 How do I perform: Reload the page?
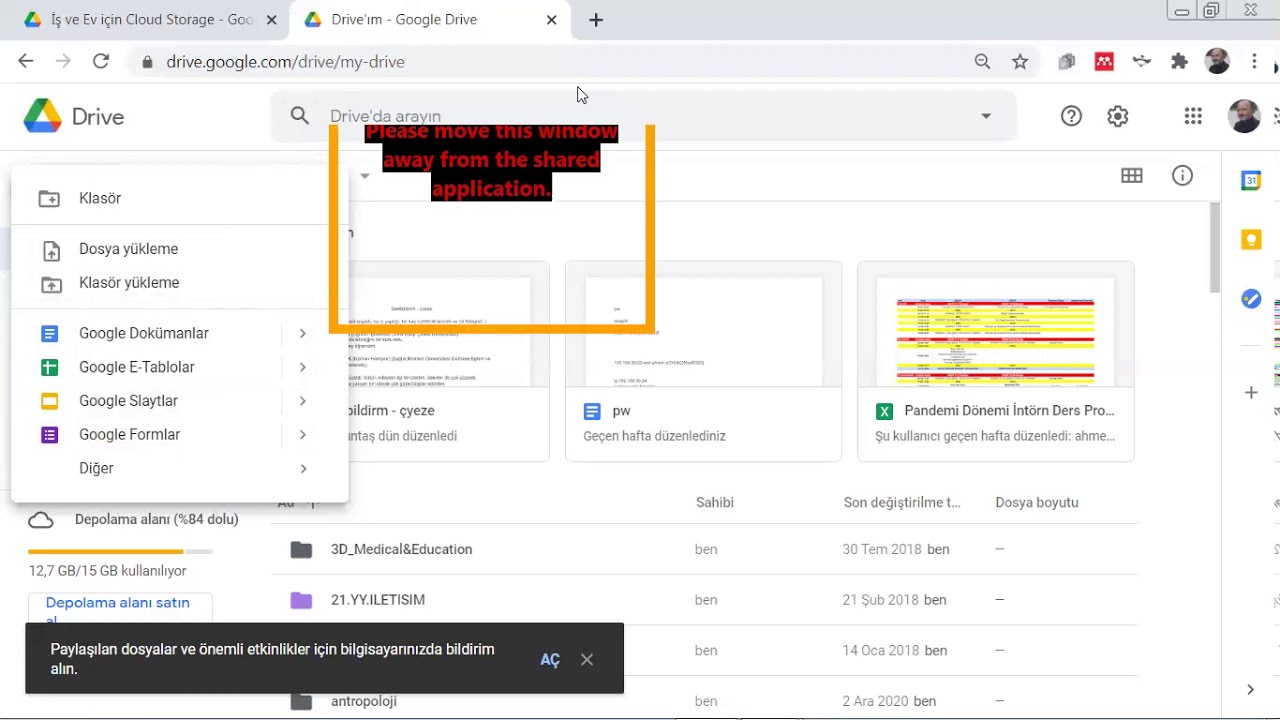pos(101,61)
